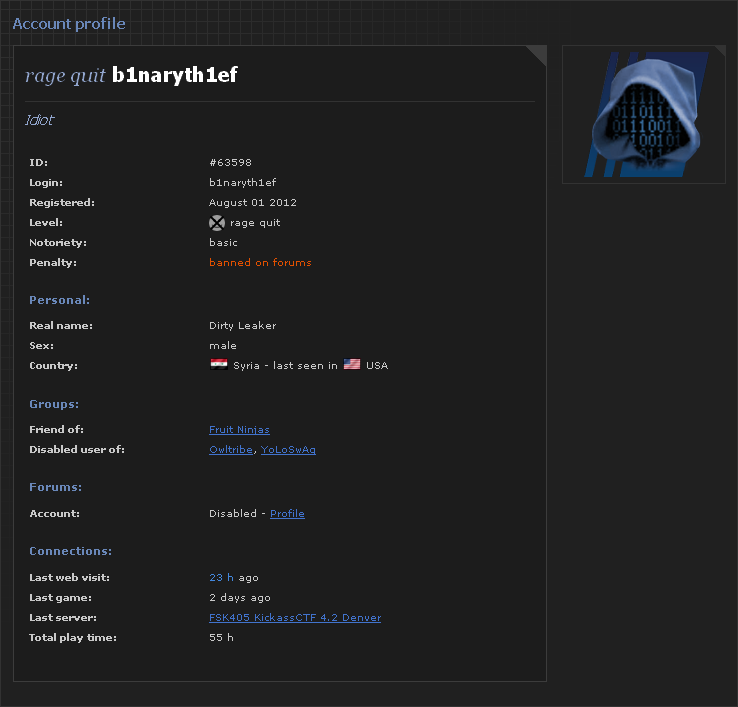Open the Fruit Ninjas group link
738x707 pixels.
239,430
